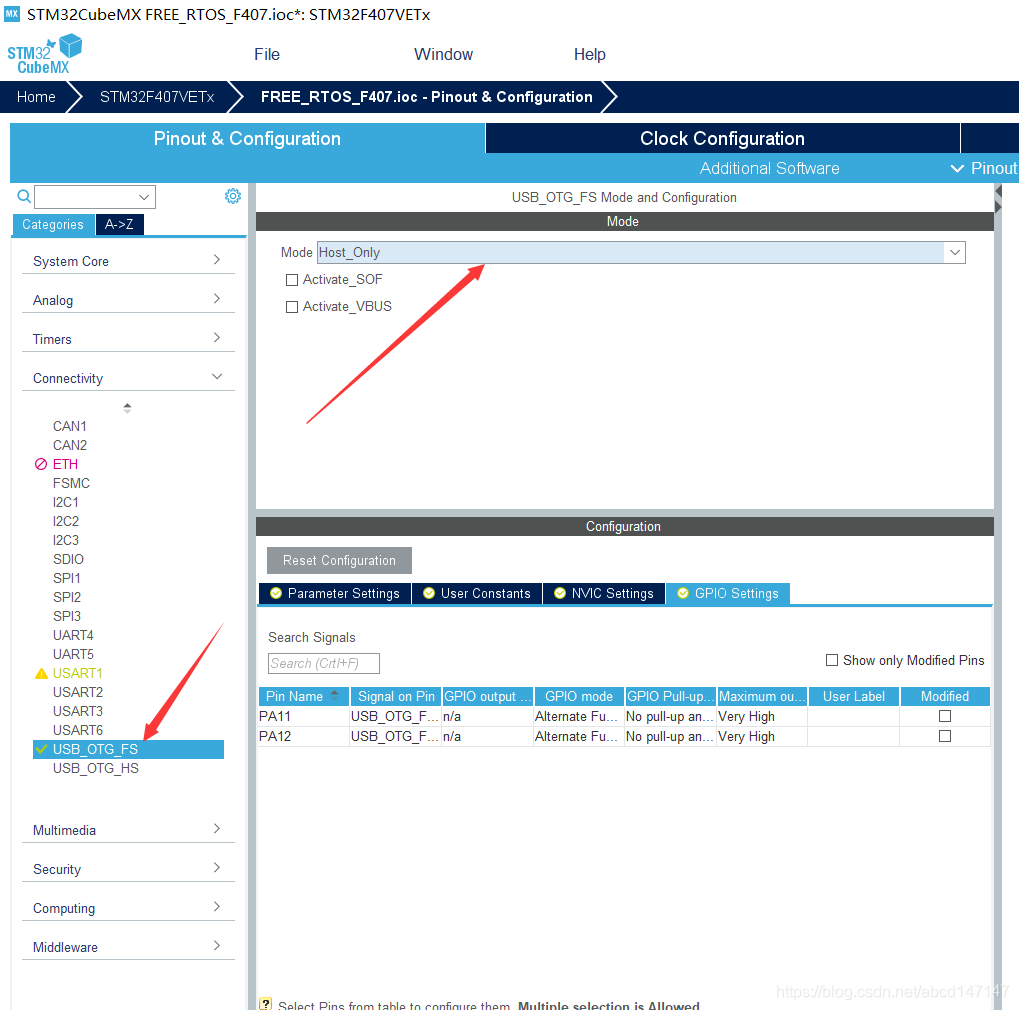Open the Window menu

pyautogui.click(x=443, y=54)
